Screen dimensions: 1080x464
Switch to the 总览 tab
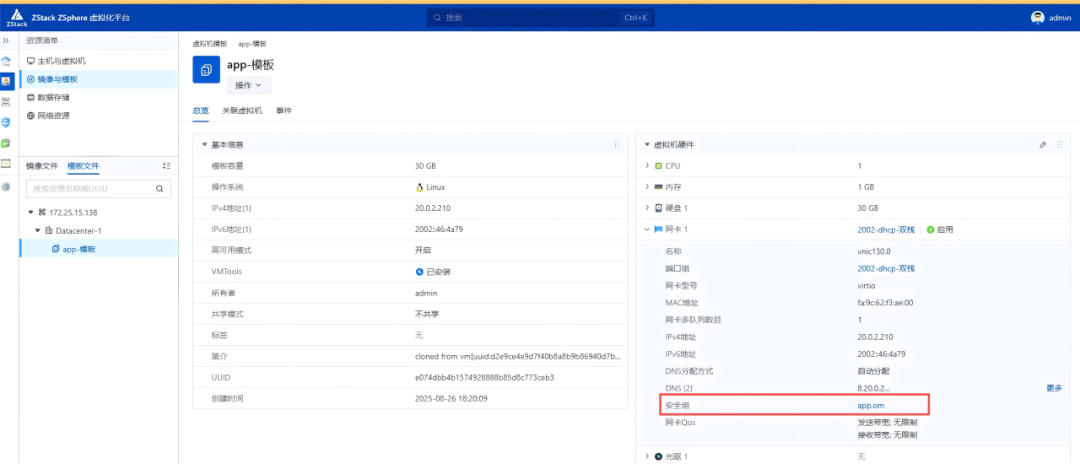click(200, 110)
